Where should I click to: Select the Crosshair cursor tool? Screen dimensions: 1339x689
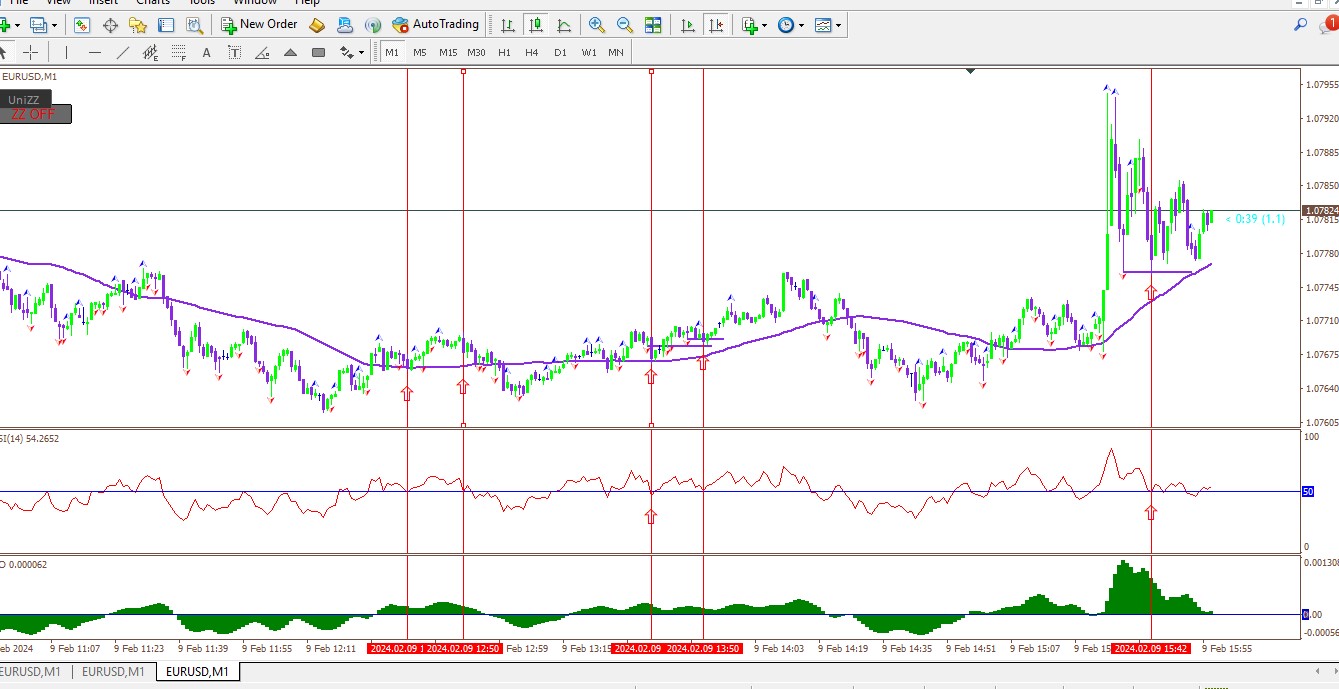[31, 52]
